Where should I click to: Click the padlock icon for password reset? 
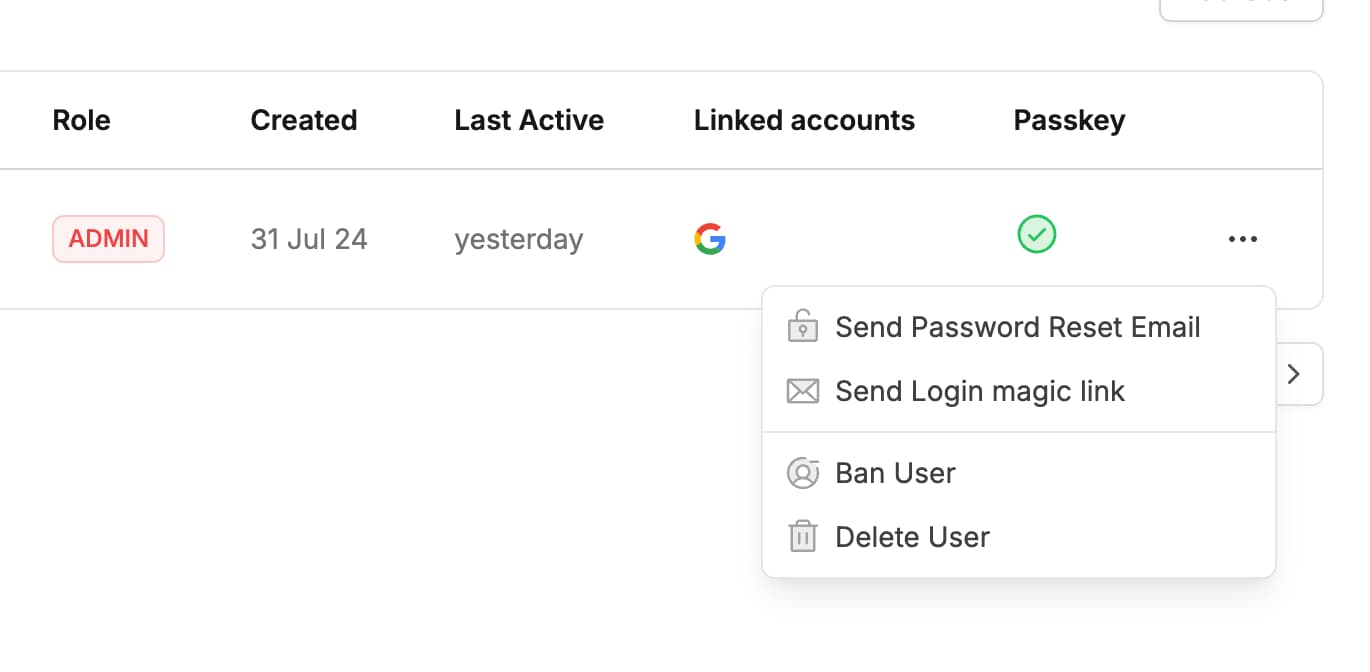803,327
